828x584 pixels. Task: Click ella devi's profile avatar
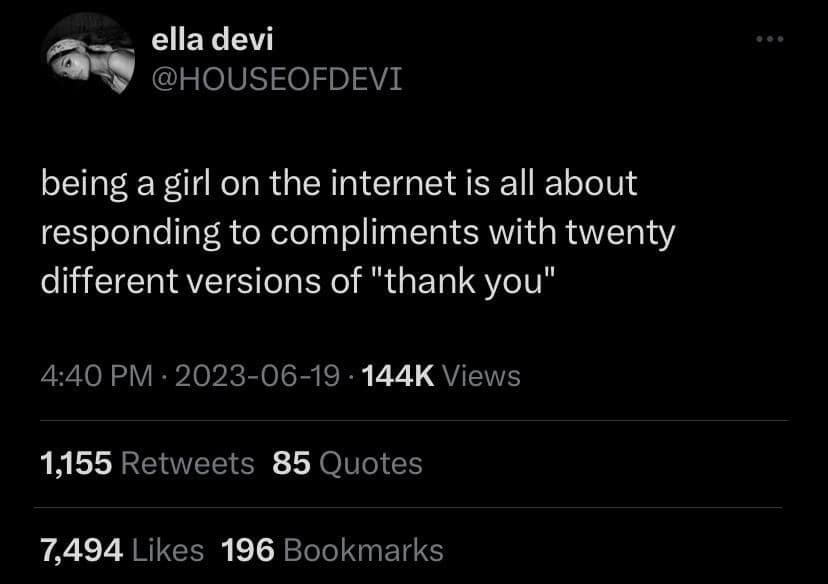click(89, 56)
